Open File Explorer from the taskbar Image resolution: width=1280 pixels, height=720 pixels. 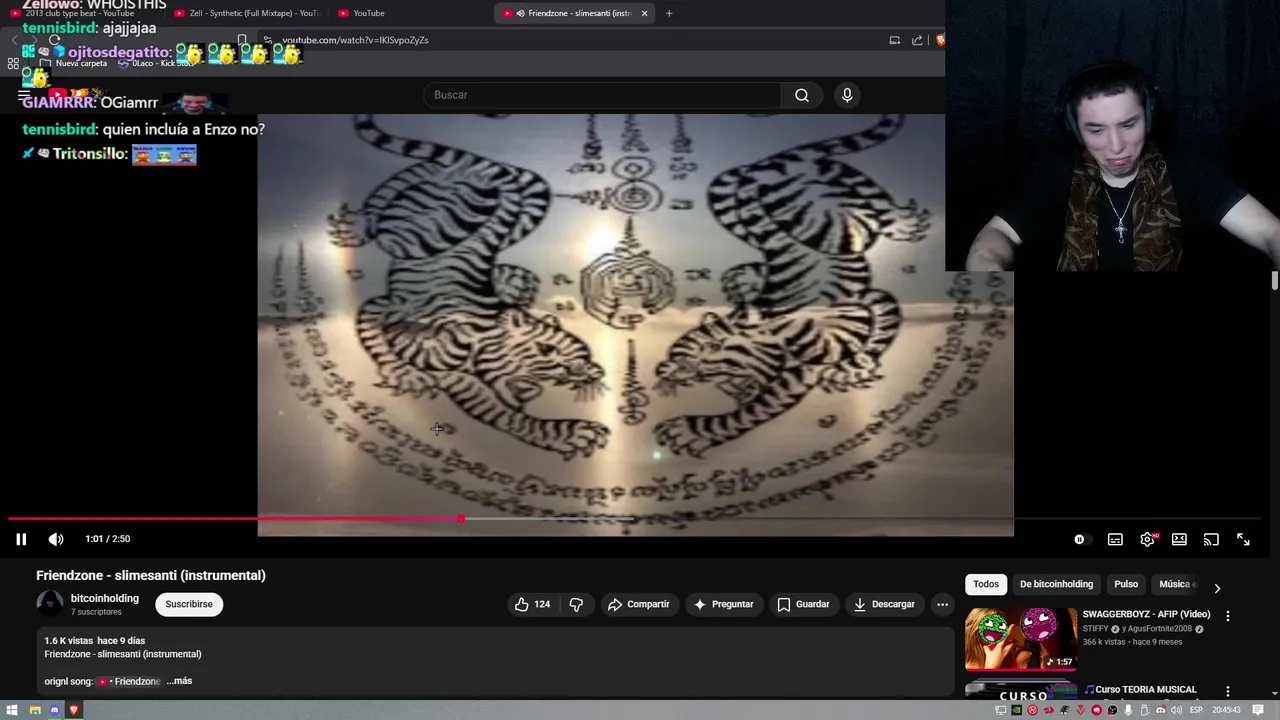click(x=35, y=710)
